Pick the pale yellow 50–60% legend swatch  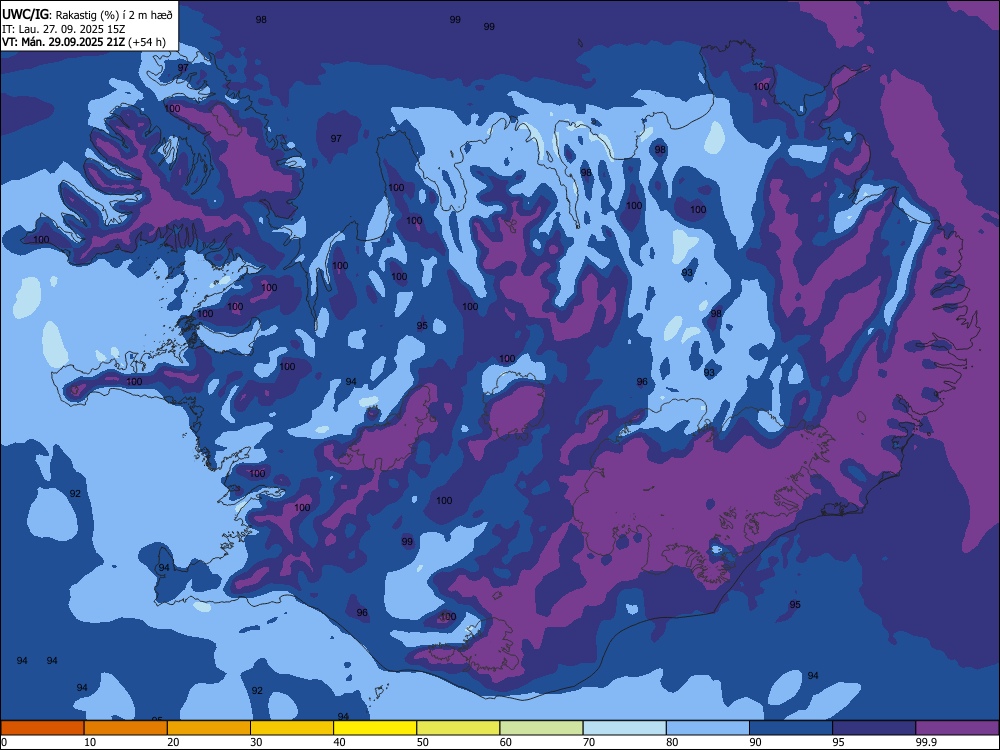[x=459, y=728]
